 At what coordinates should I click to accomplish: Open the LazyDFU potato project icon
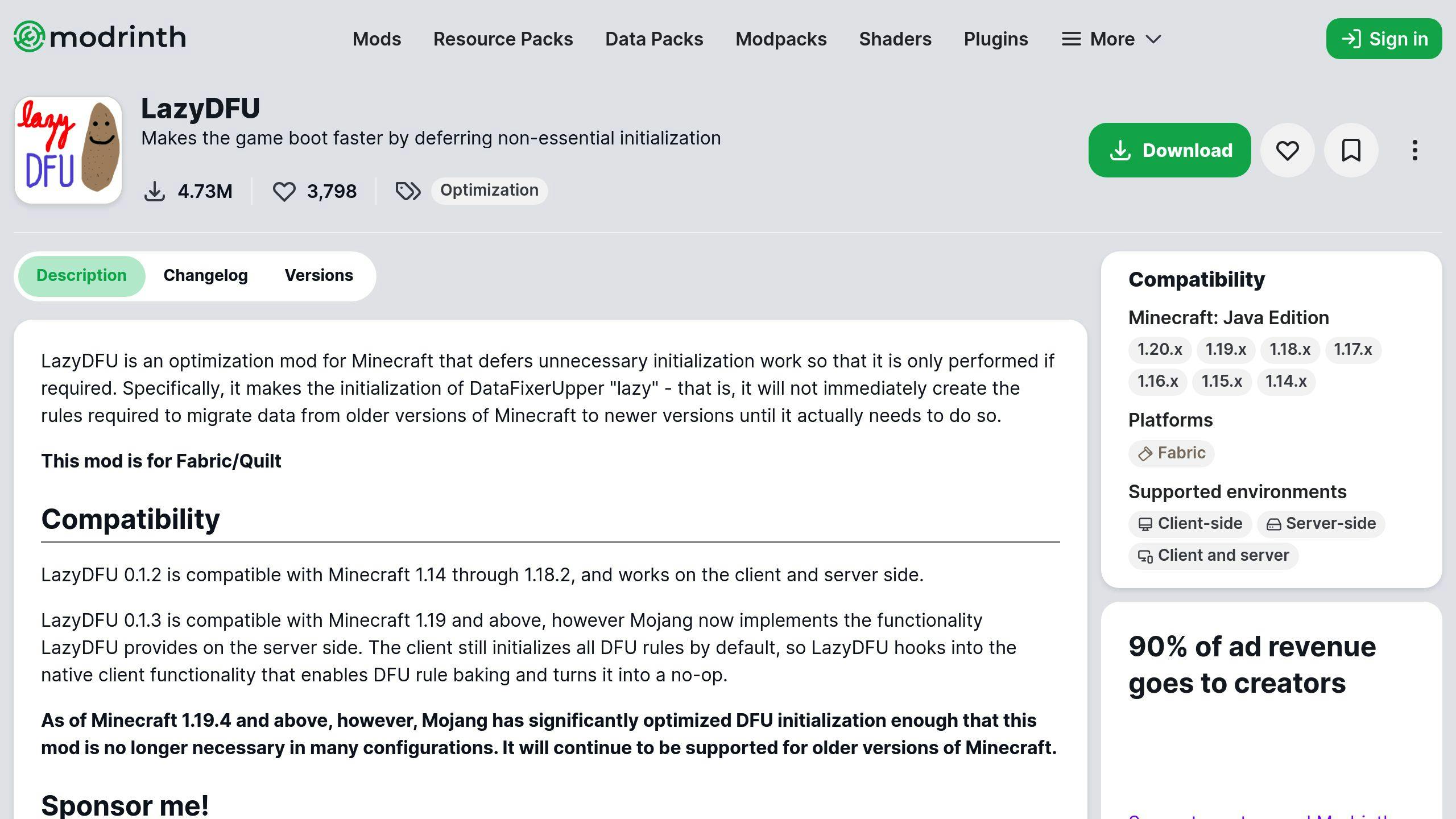pos(68,150)
